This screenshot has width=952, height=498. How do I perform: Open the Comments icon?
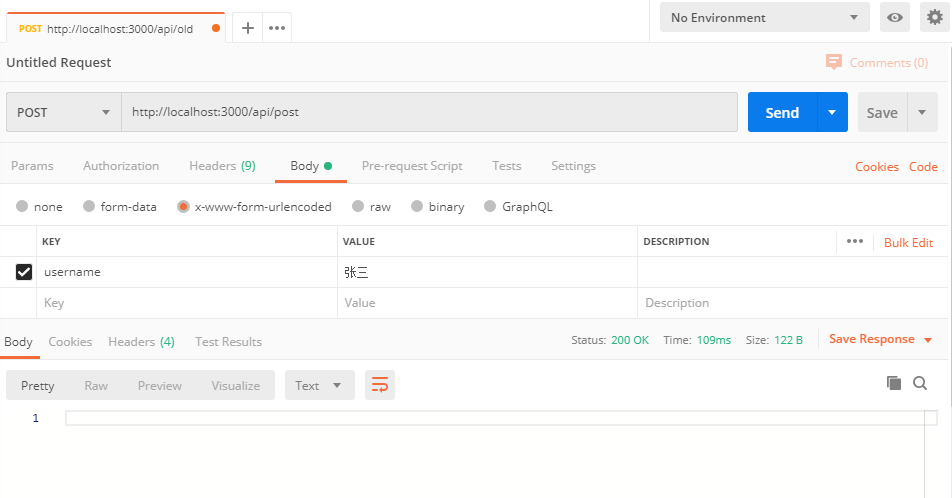(834, 62)
